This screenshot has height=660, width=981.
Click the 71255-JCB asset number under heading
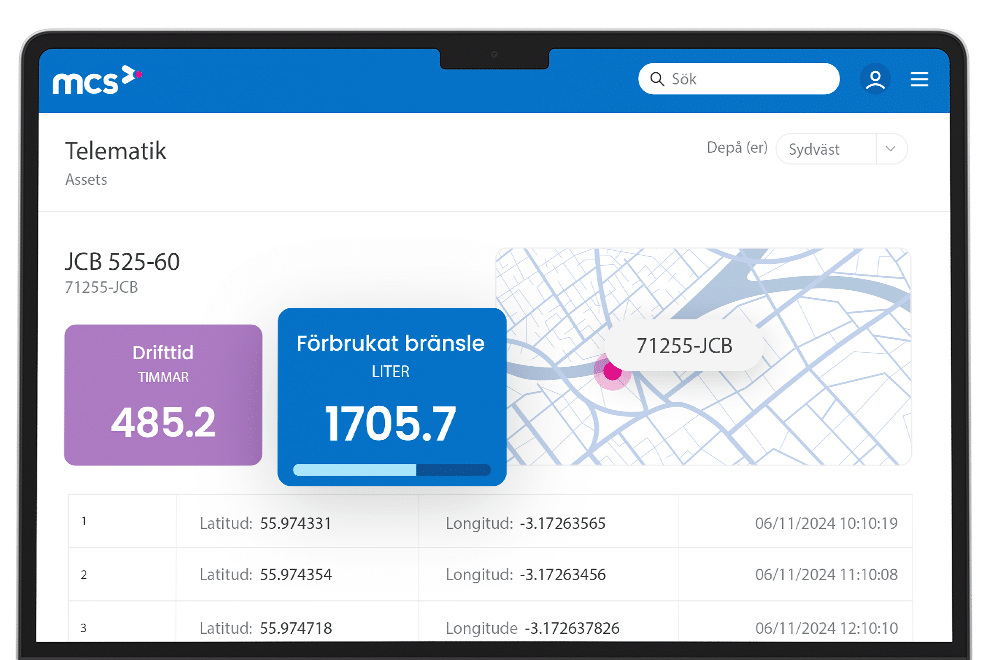tap(101, 287)
